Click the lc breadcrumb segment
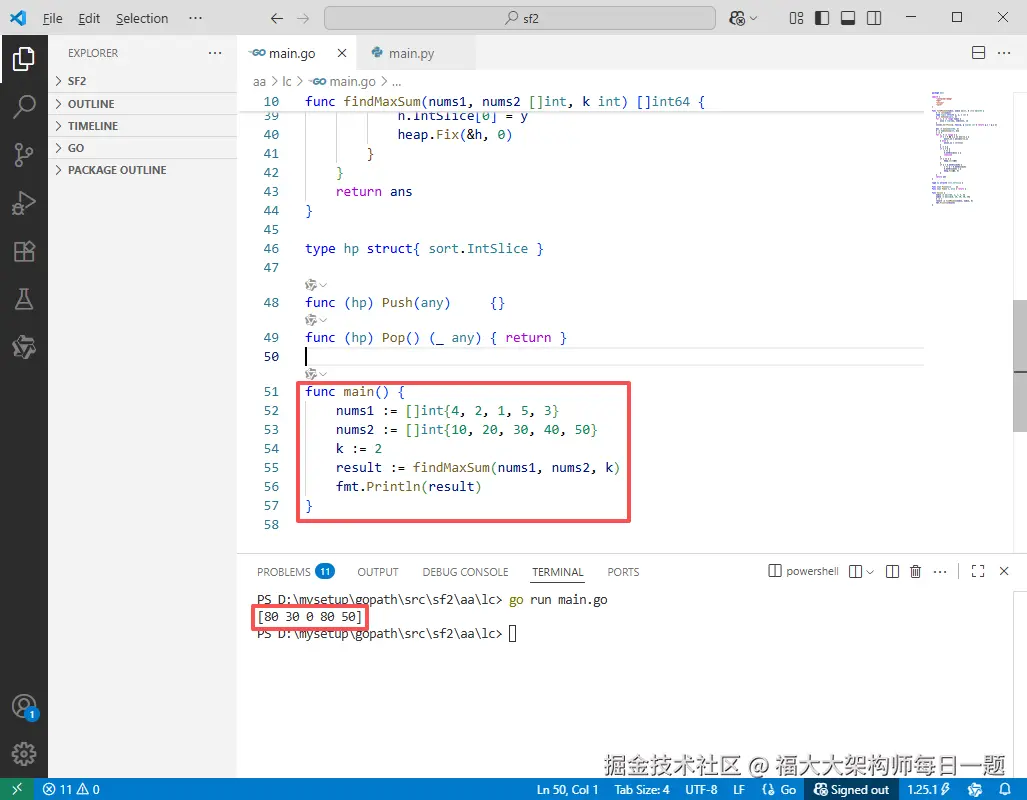1027x800 pixels. [x=287, y=81]
